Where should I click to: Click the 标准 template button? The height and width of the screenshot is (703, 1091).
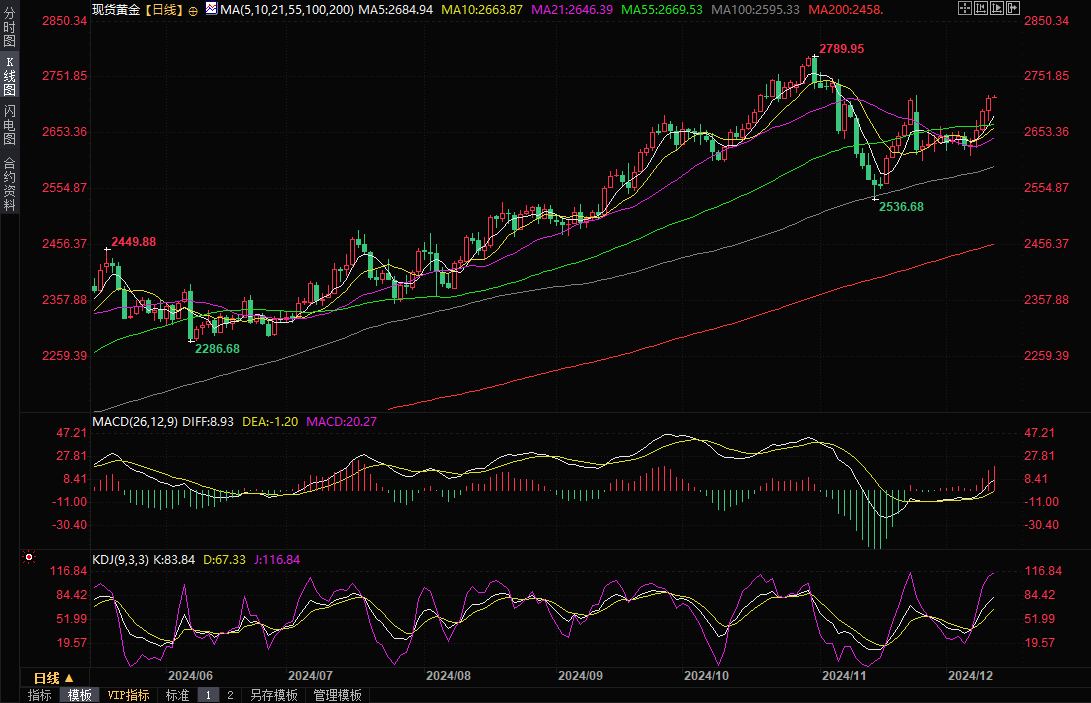tap(177, 695)
